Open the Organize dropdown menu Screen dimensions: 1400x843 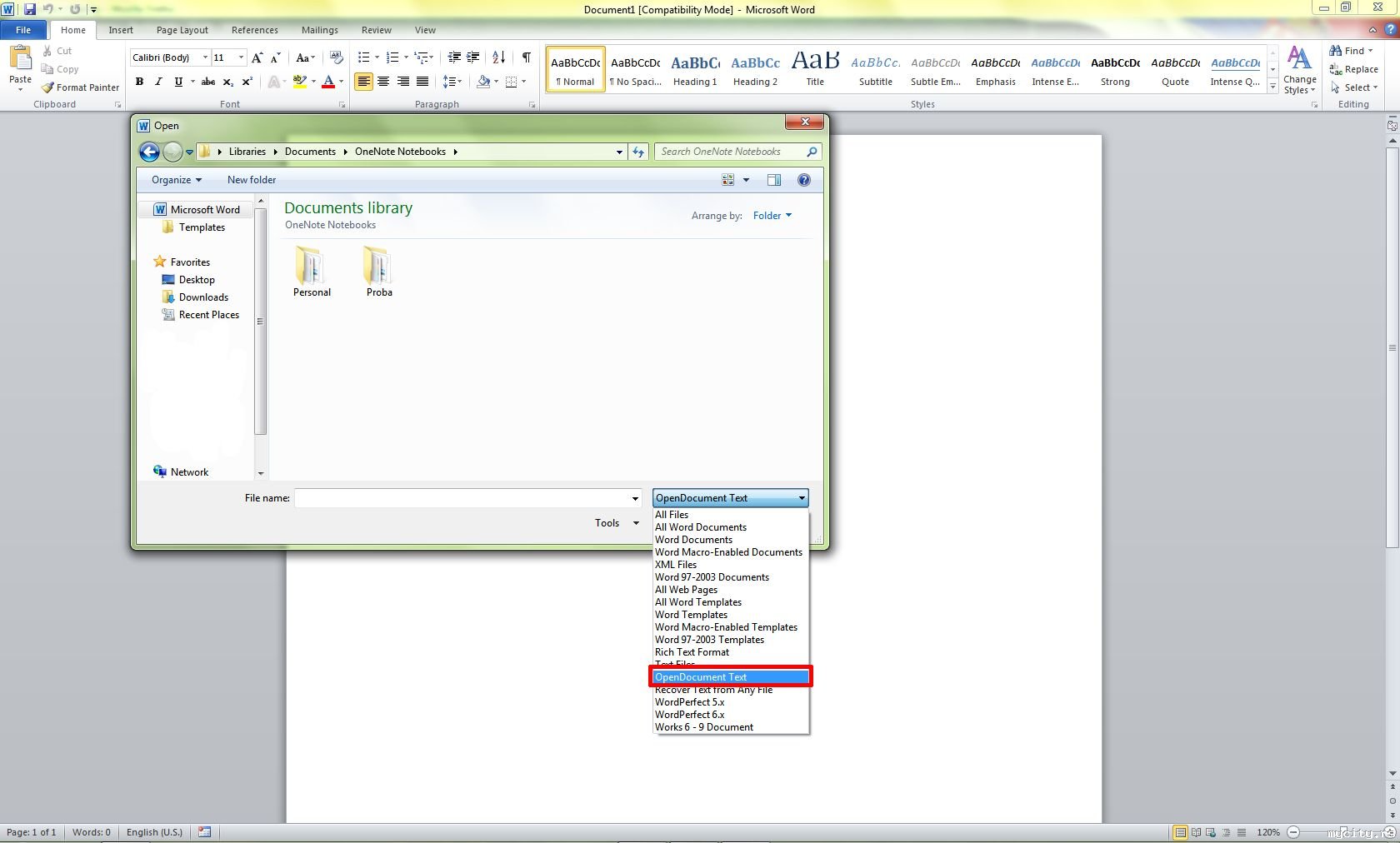tap(177, 180)
